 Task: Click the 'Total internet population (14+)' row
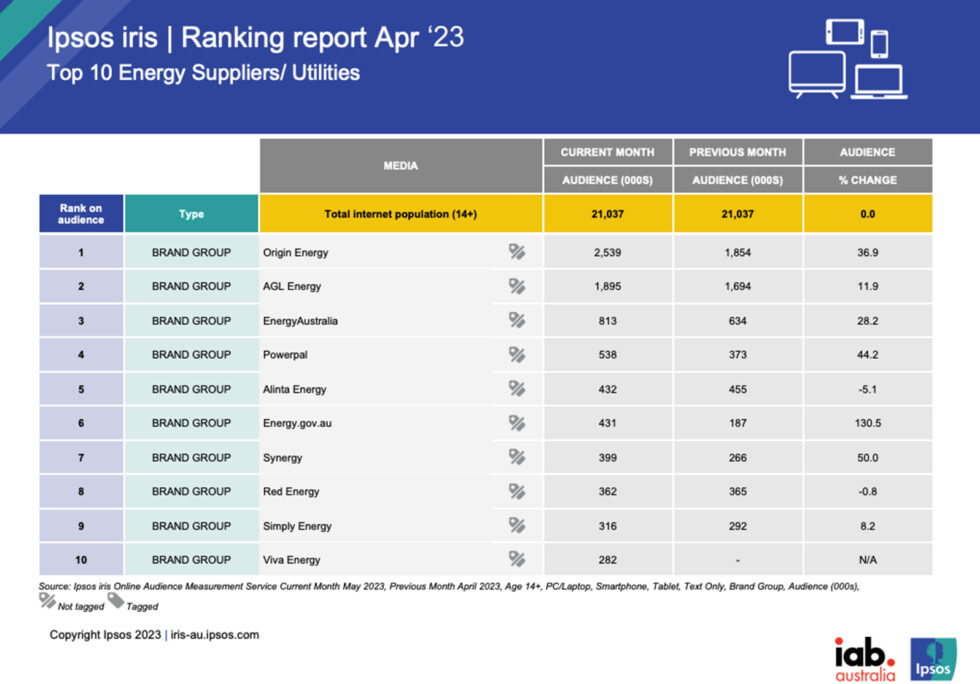pyautogui.click(x=399, y=213)
